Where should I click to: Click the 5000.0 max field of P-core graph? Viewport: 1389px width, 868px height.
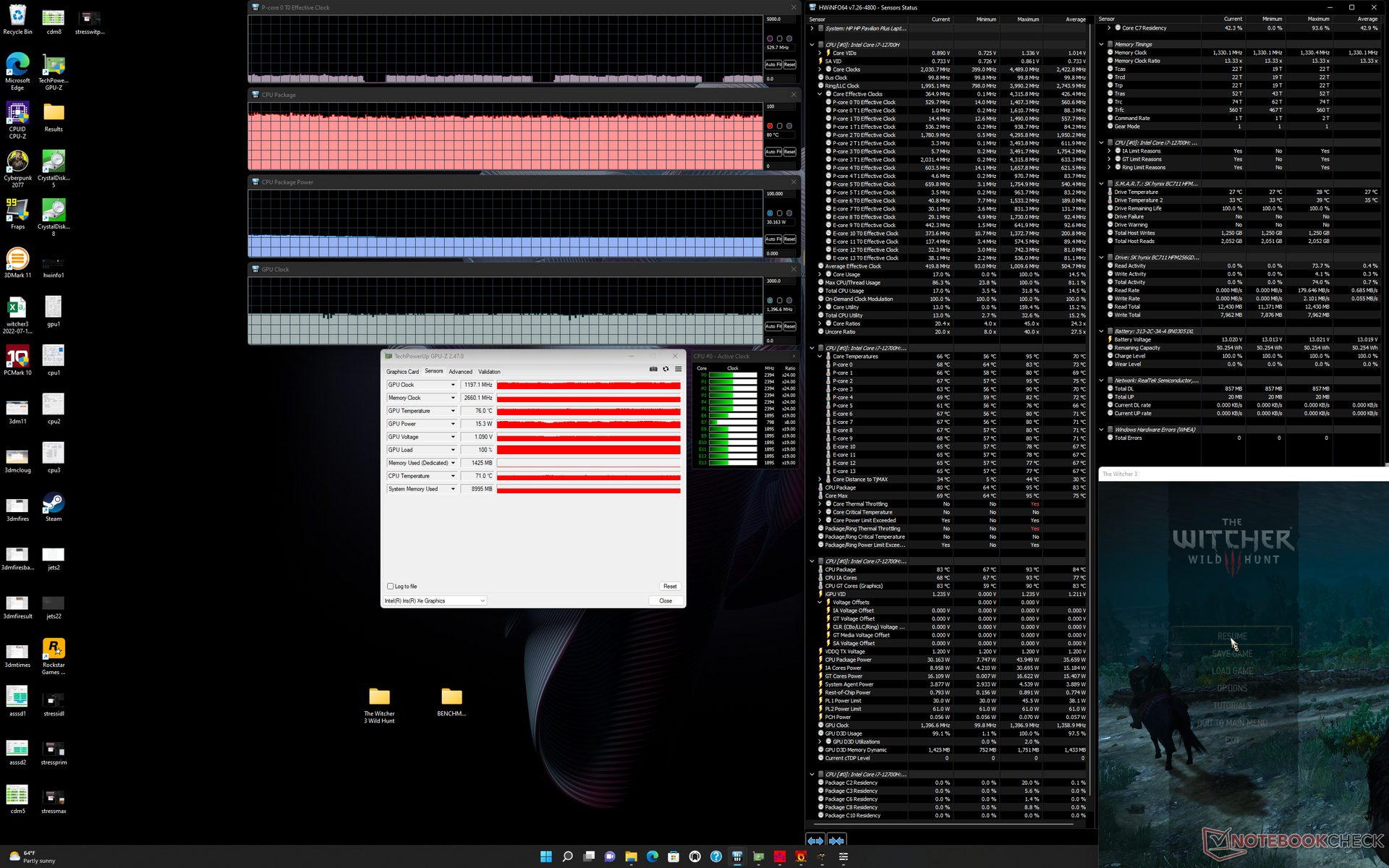pyautogui.click(x=780, y=19)
